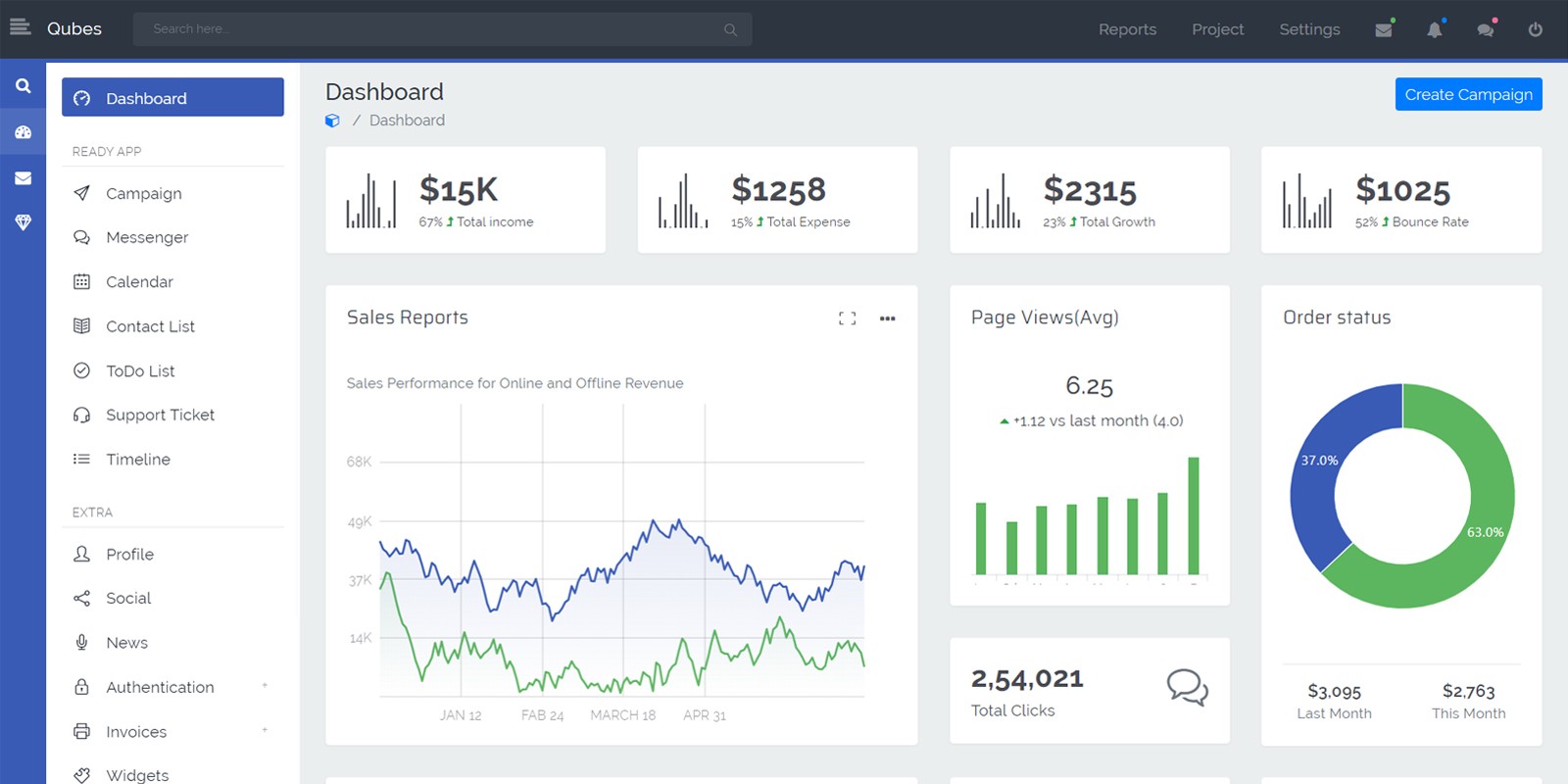The image size is (1568, 784).
Task: Open Sales Reports three-dot options menu
Action: [888, 318]
